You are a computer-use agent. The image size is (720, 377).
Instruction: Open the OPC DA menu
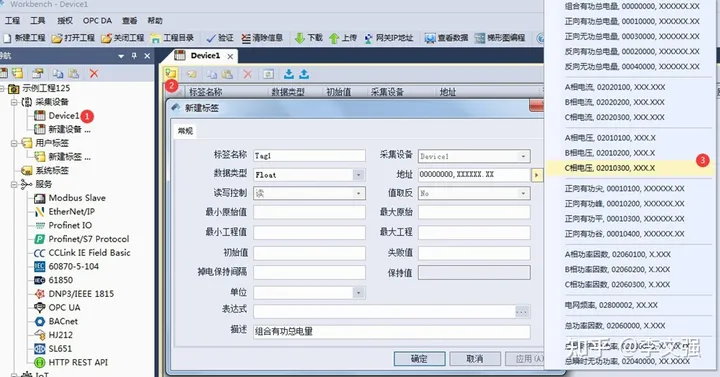point(97,21)
